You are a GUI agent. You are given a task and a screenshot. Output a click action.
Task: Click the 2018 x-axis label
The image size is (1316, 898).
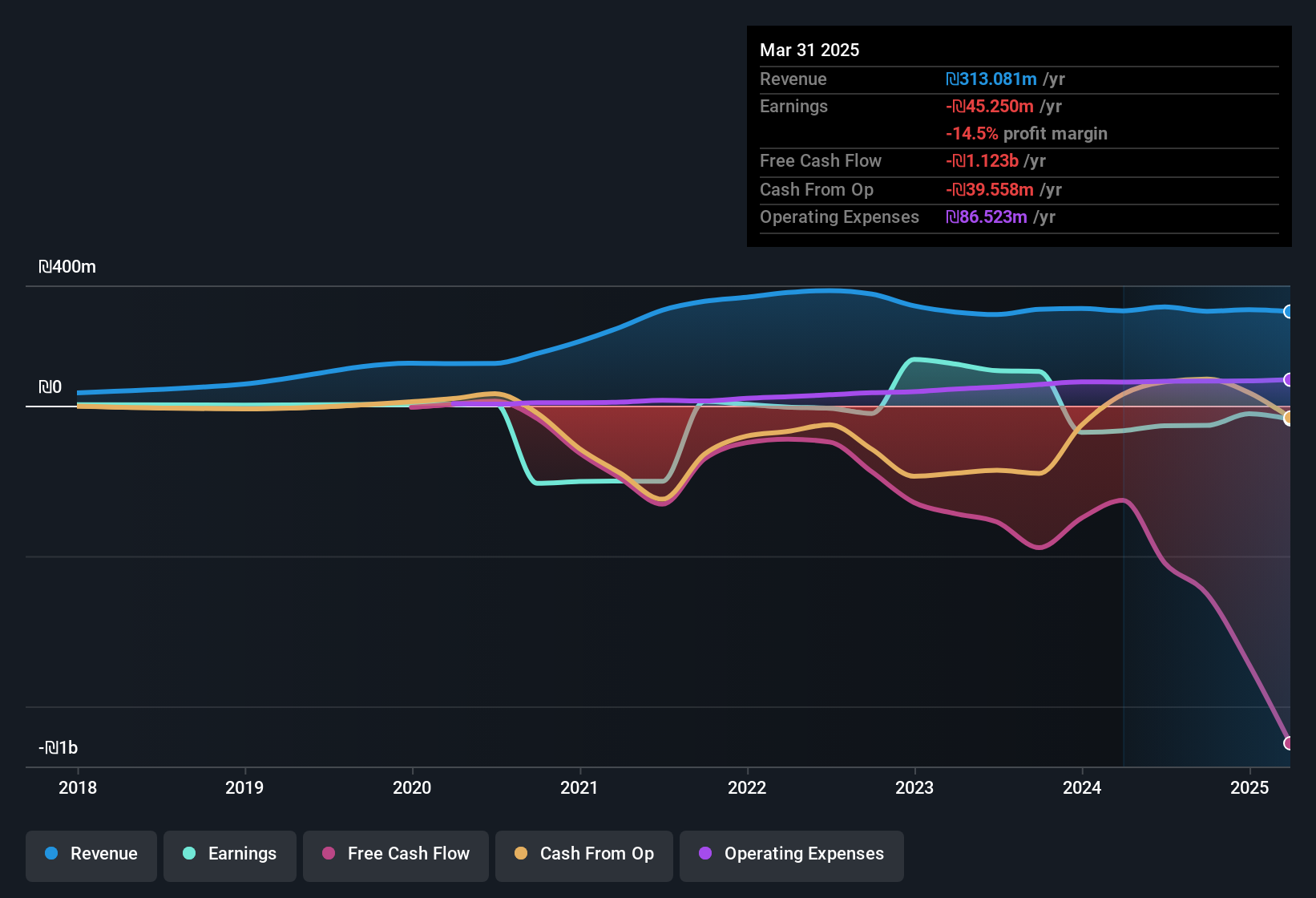tap(78, 787)
